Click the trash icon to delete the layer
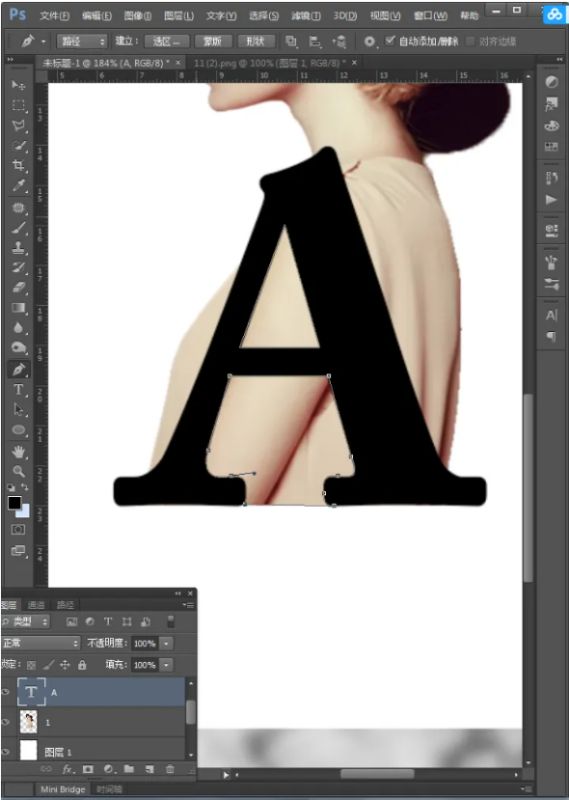The image size is (569, 800). (170, 768)
